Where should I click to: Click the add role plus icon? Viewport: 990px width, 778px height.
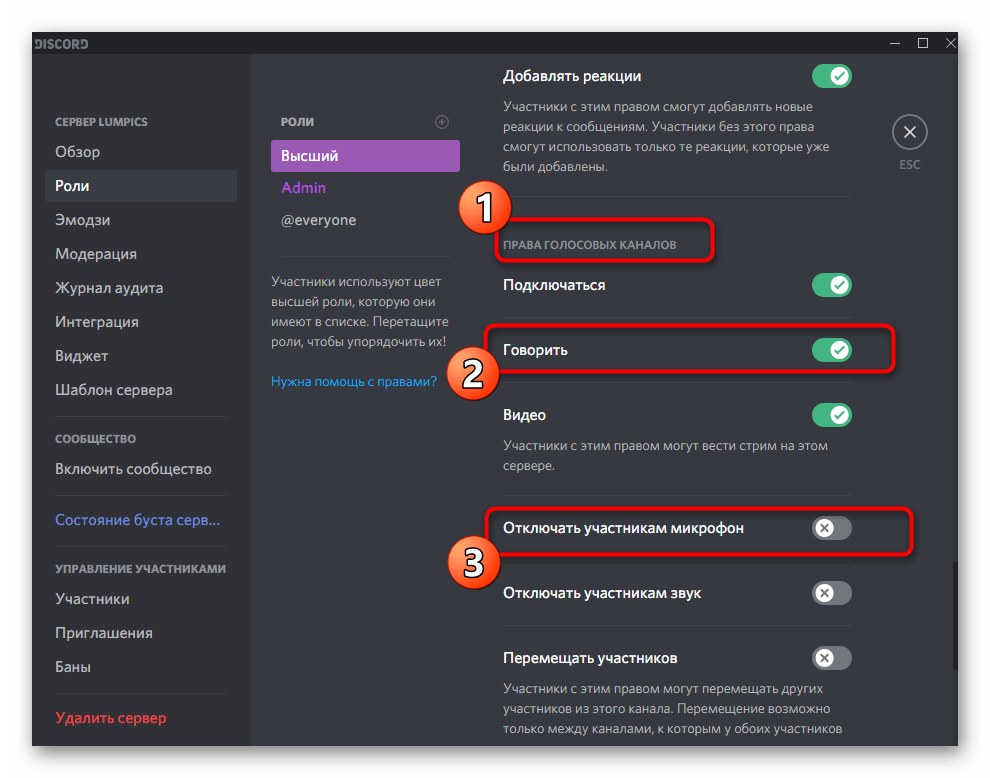pyautogui.click(x=442, y=122)
